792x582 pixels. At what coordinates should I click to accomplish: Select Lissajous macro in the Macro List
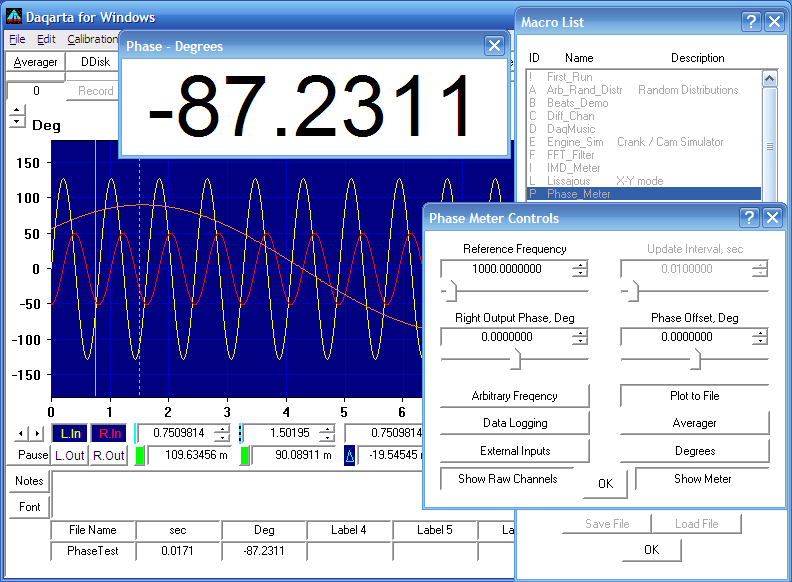568,181
